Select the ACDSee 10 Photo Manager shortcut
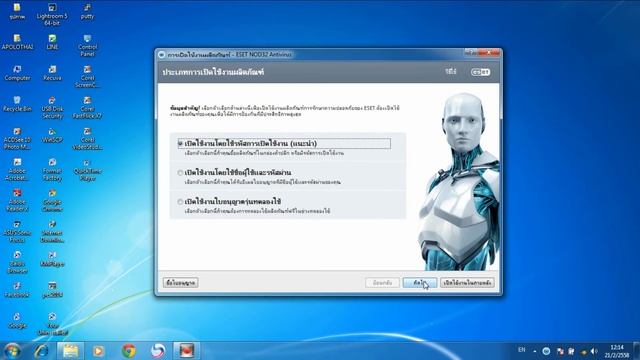640x360 pixels. [17, 139]
